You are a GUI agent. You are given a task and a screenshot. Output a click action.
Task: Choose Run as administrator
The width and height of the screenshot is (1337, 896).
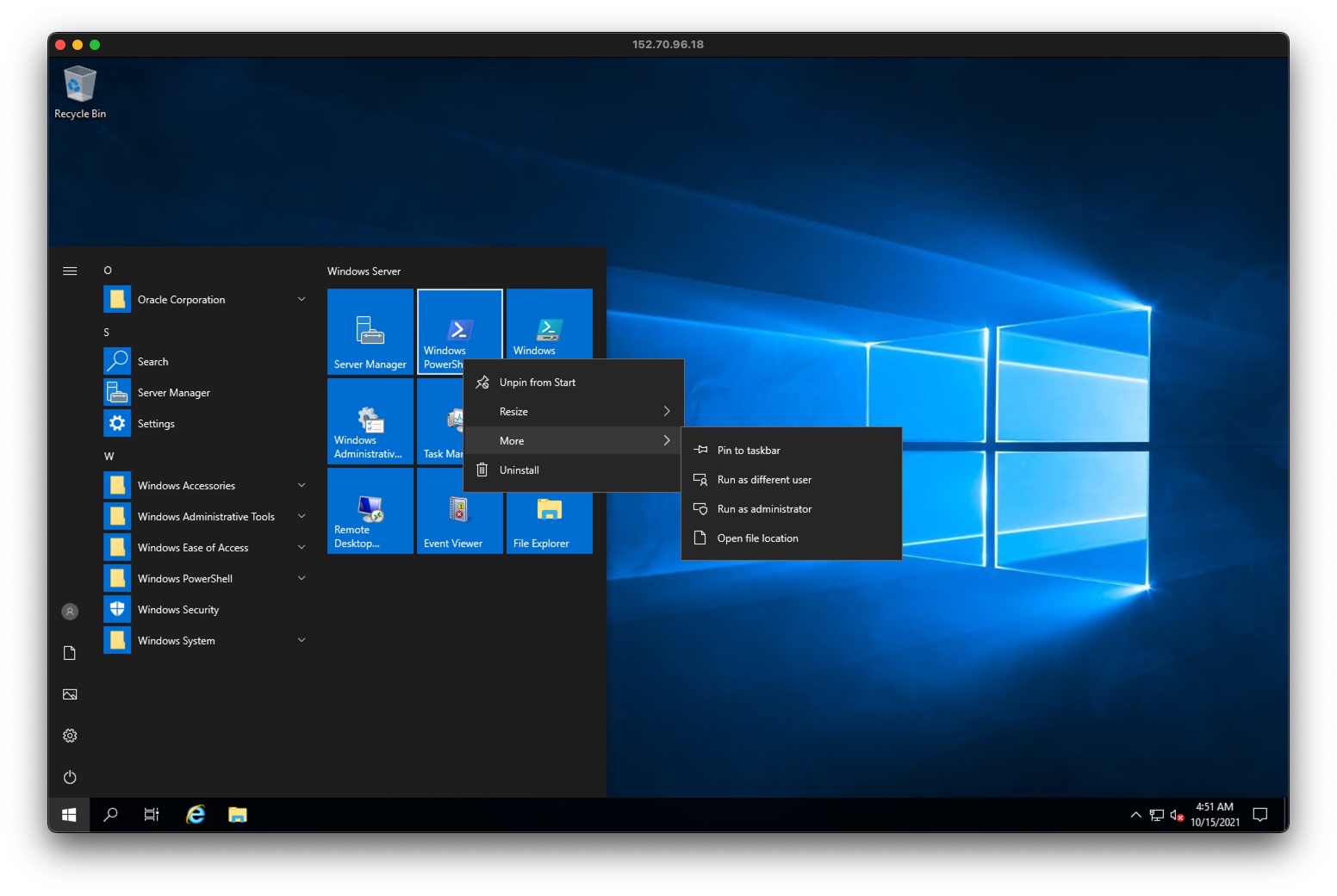(x=763, y=508)
